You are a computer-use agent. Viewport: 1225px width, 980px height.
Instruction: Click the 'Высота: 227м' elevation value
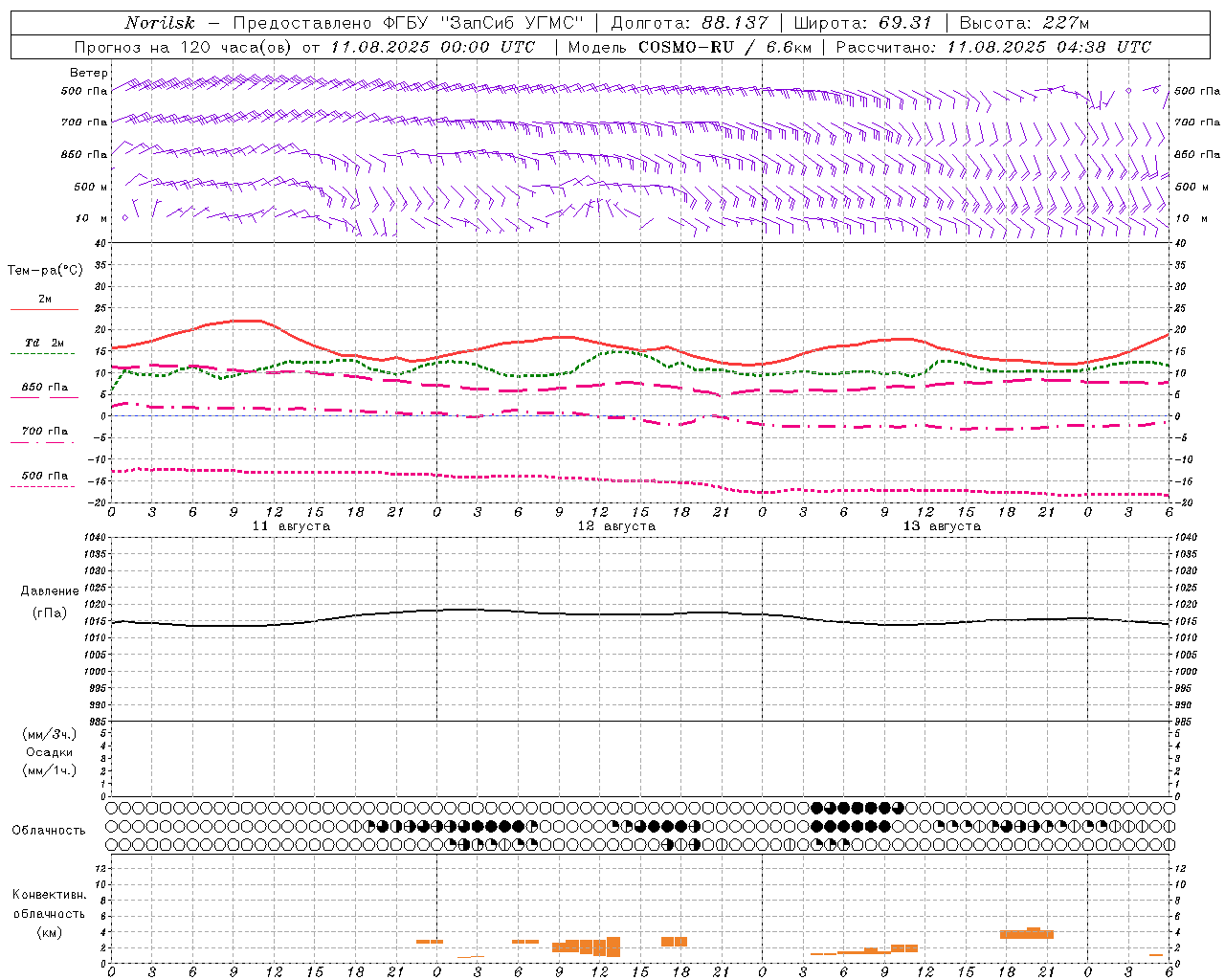click(x=1024, y=23)
